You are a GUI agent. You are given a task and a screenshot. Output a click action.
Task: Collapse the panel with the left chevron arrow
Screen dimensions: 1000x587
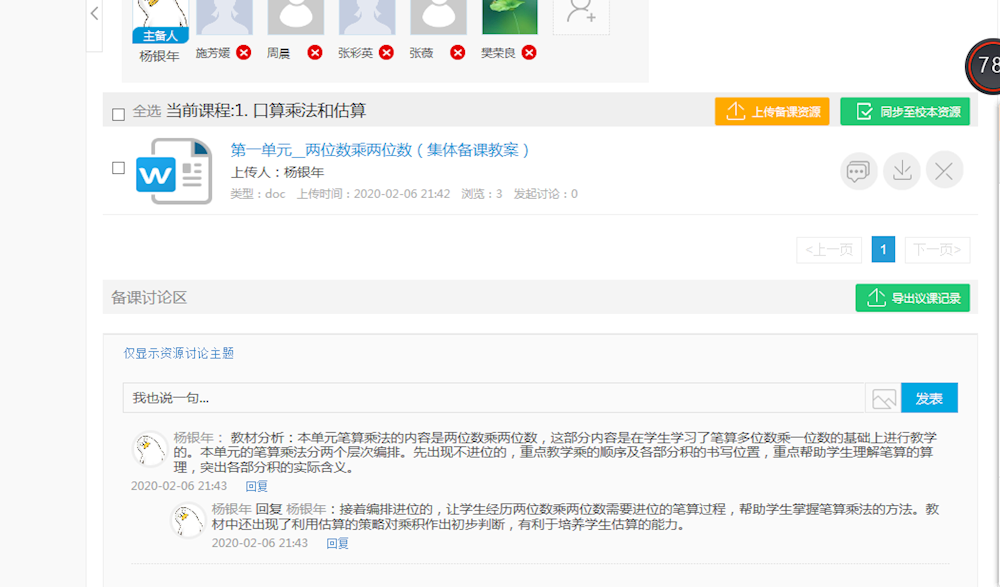pyautogui.click(x=95, y=14)
